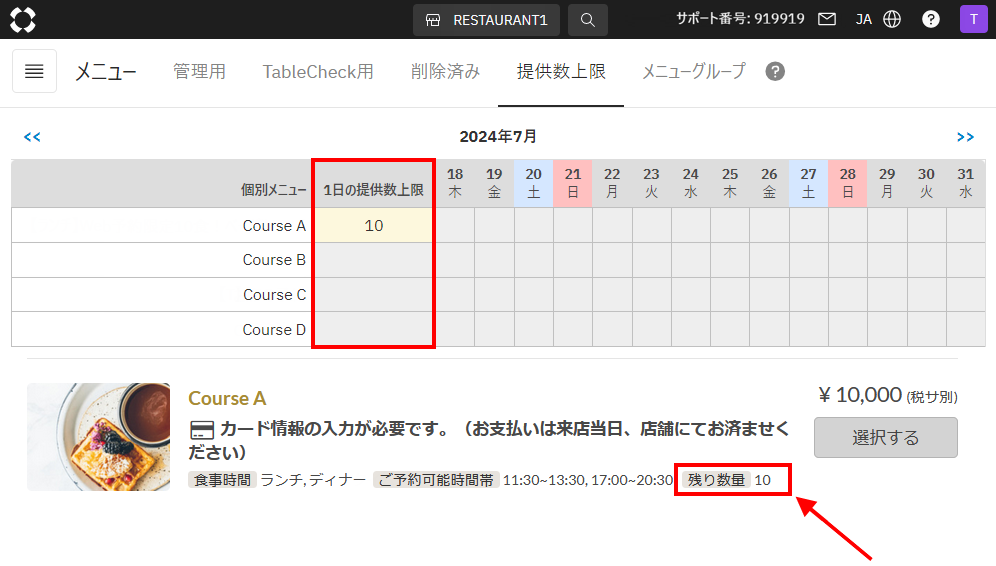Open the search magnifier icon
The width and height of the screenshot is (996, 566).
(588, 20)
